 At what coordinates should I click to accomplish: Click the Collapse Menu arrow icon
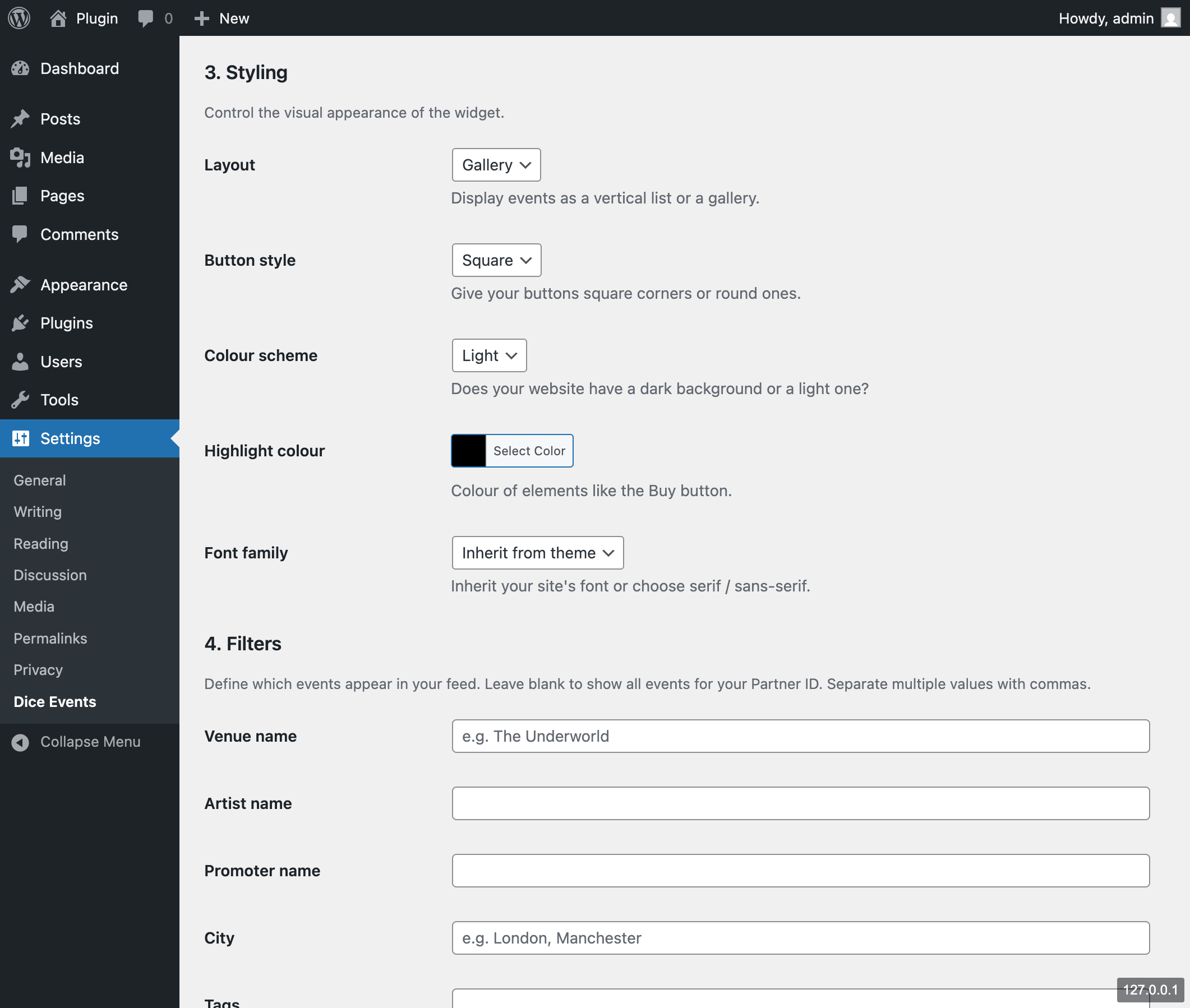pyautogui.click(x=21, y=741)
